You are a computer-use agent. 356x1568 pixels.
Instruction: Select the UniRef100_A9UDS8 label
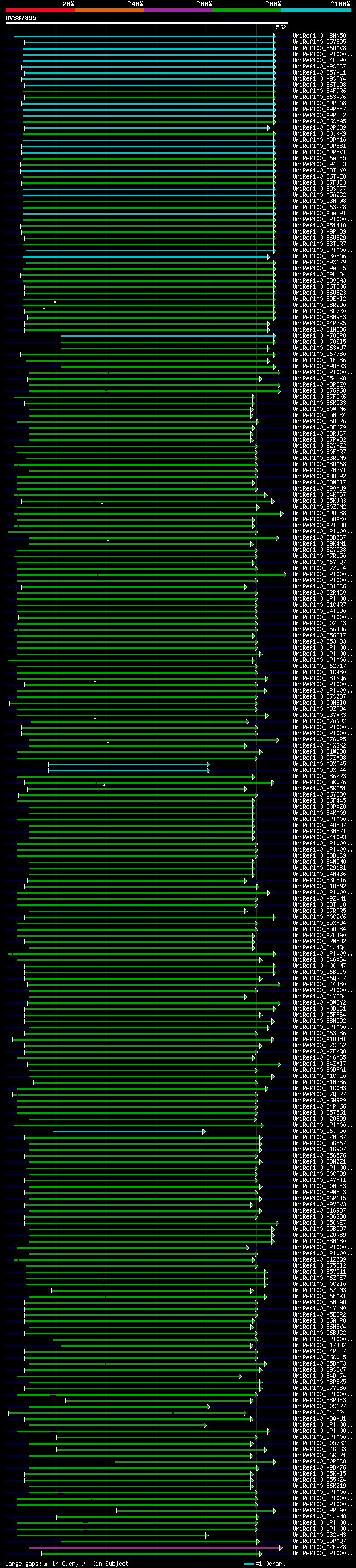pos(319,513)
